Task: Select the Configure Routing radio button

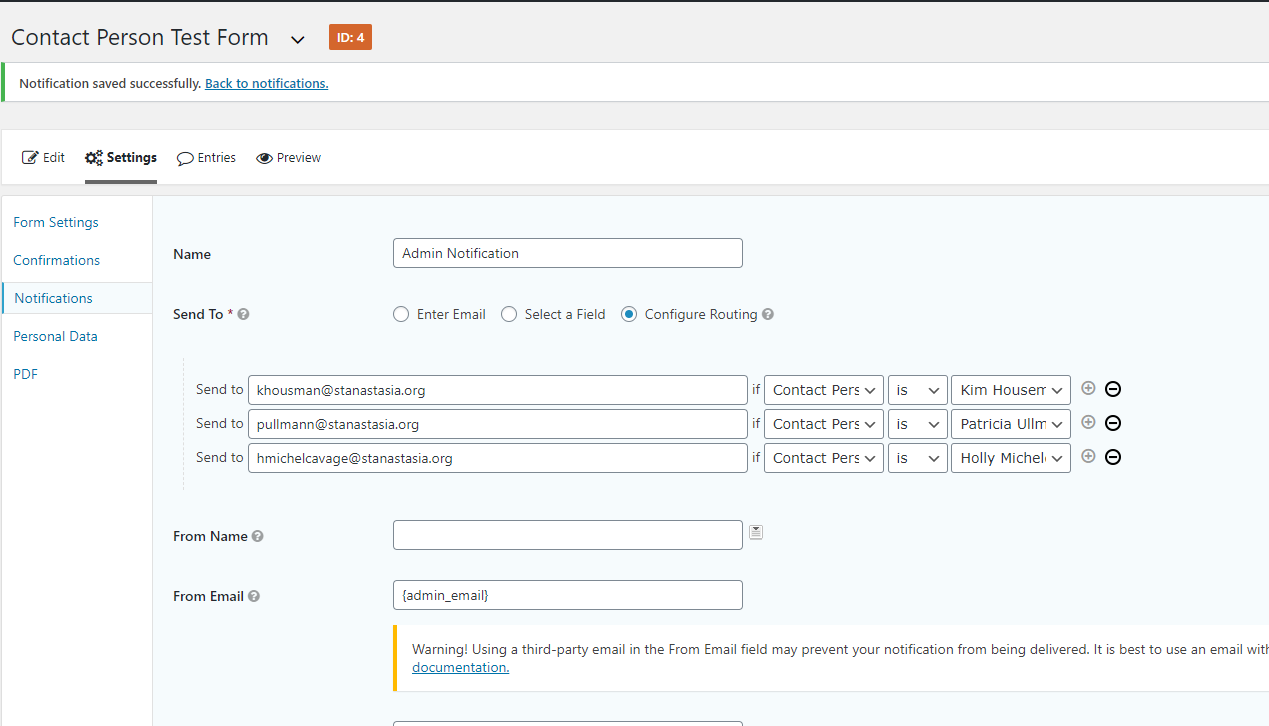Action: pos(629,314)
